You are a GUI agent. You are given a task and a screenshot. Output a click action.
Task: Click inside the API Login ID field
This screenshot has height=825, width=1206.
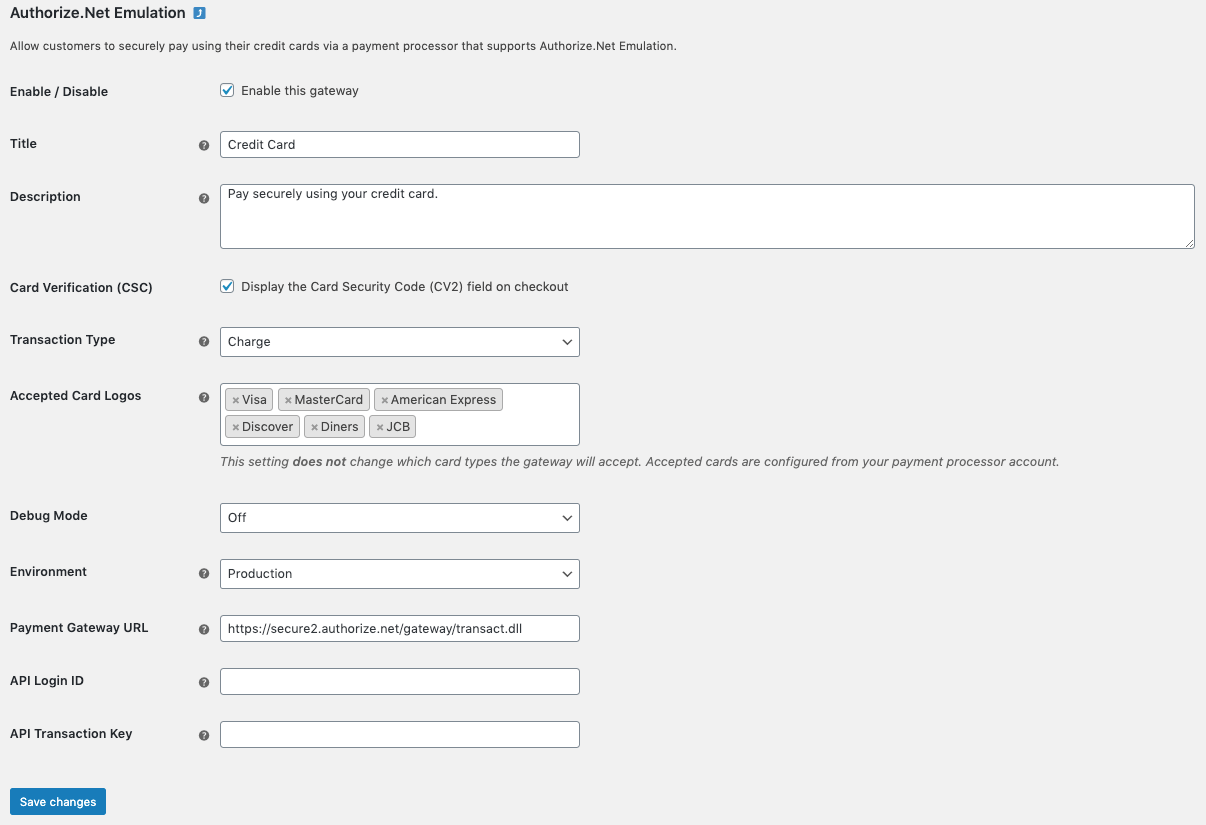pyautogui.click(x=400, y=681)
